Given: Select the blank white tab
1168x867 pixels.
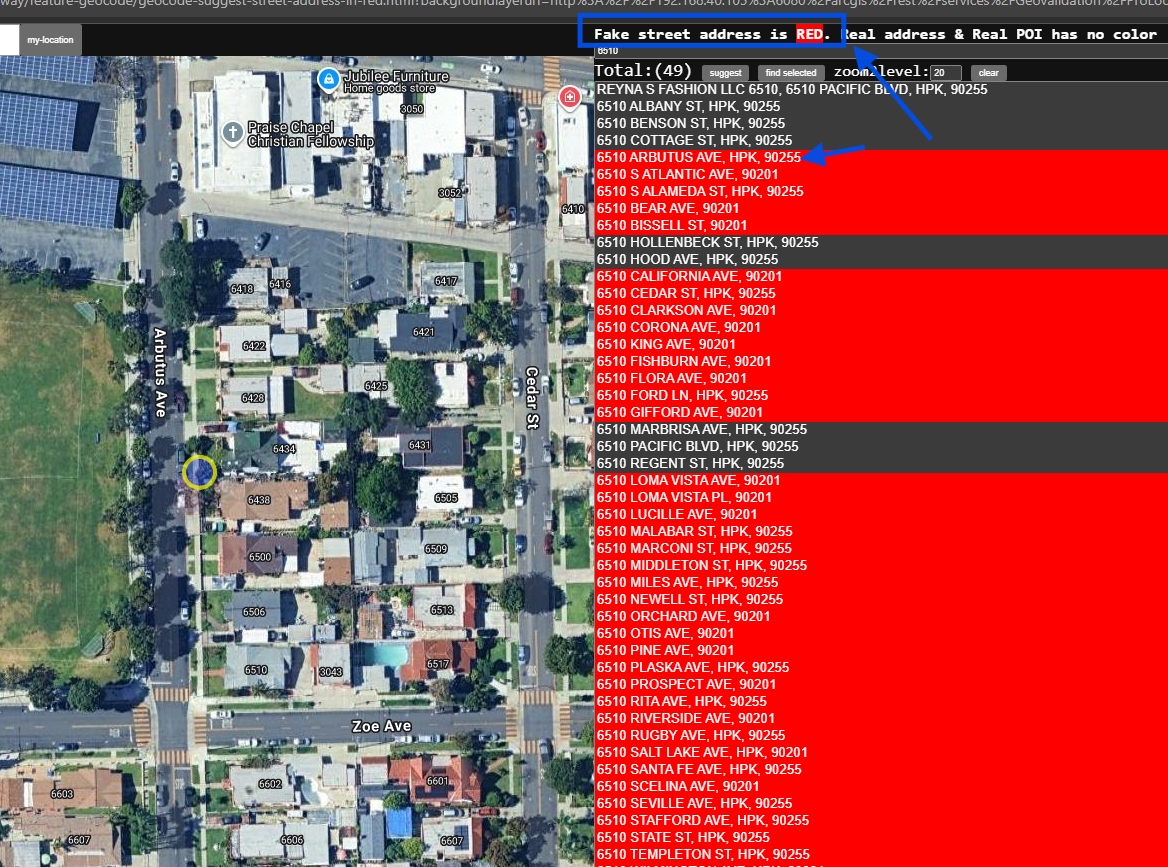Looking at the screenshot, I should click(9, 40).
